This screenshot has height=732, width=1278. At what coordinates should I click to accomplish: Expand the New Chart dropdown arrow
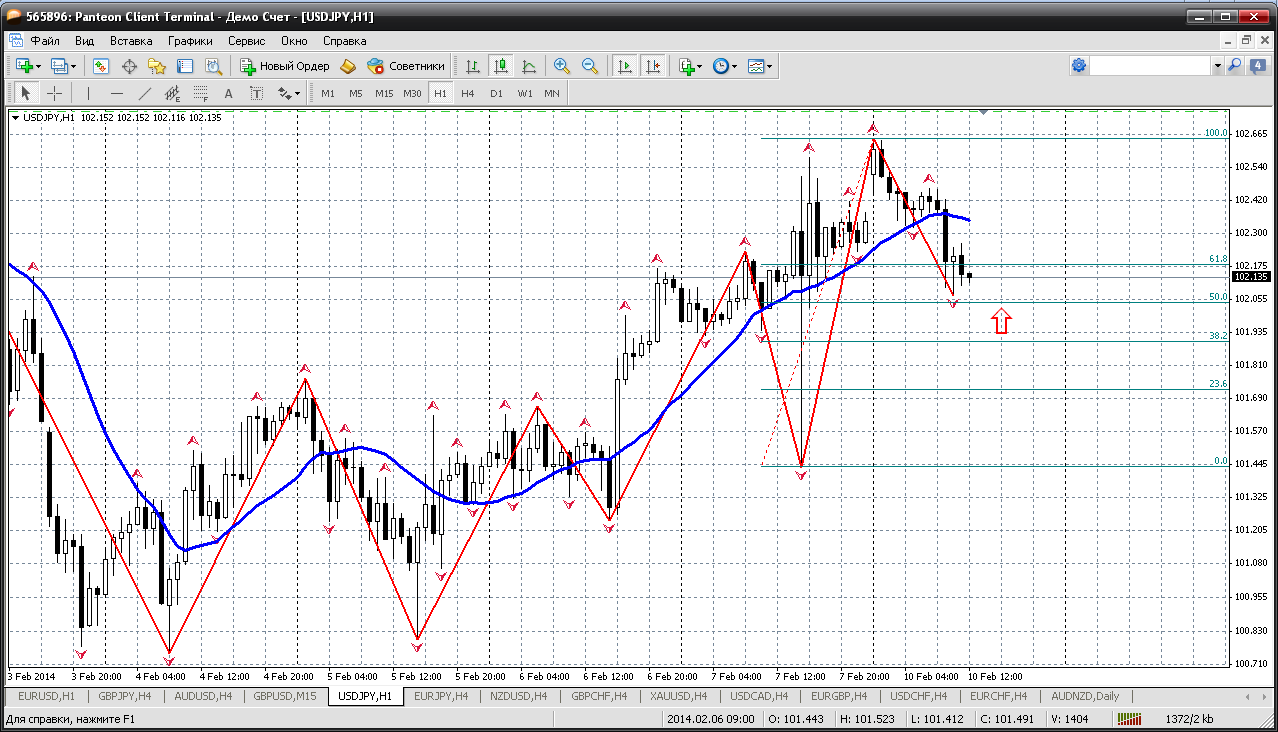pos(38,66)
